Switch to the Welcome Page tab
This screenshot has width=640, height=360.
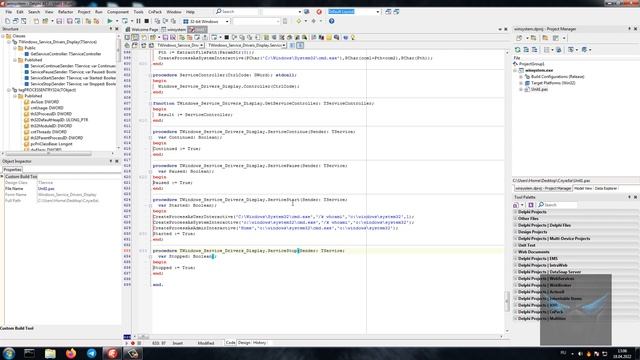[x=142, y=29]
